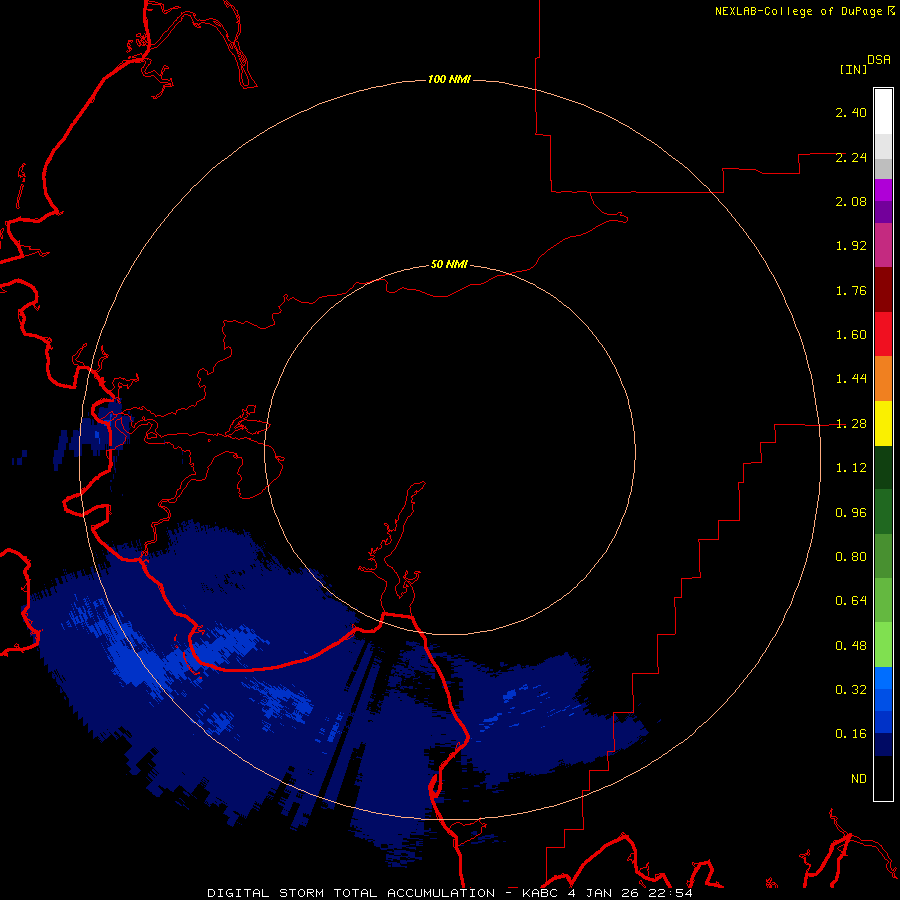
Task: Pick the lime green swatch near 0.48
Action: pos(883,645)
